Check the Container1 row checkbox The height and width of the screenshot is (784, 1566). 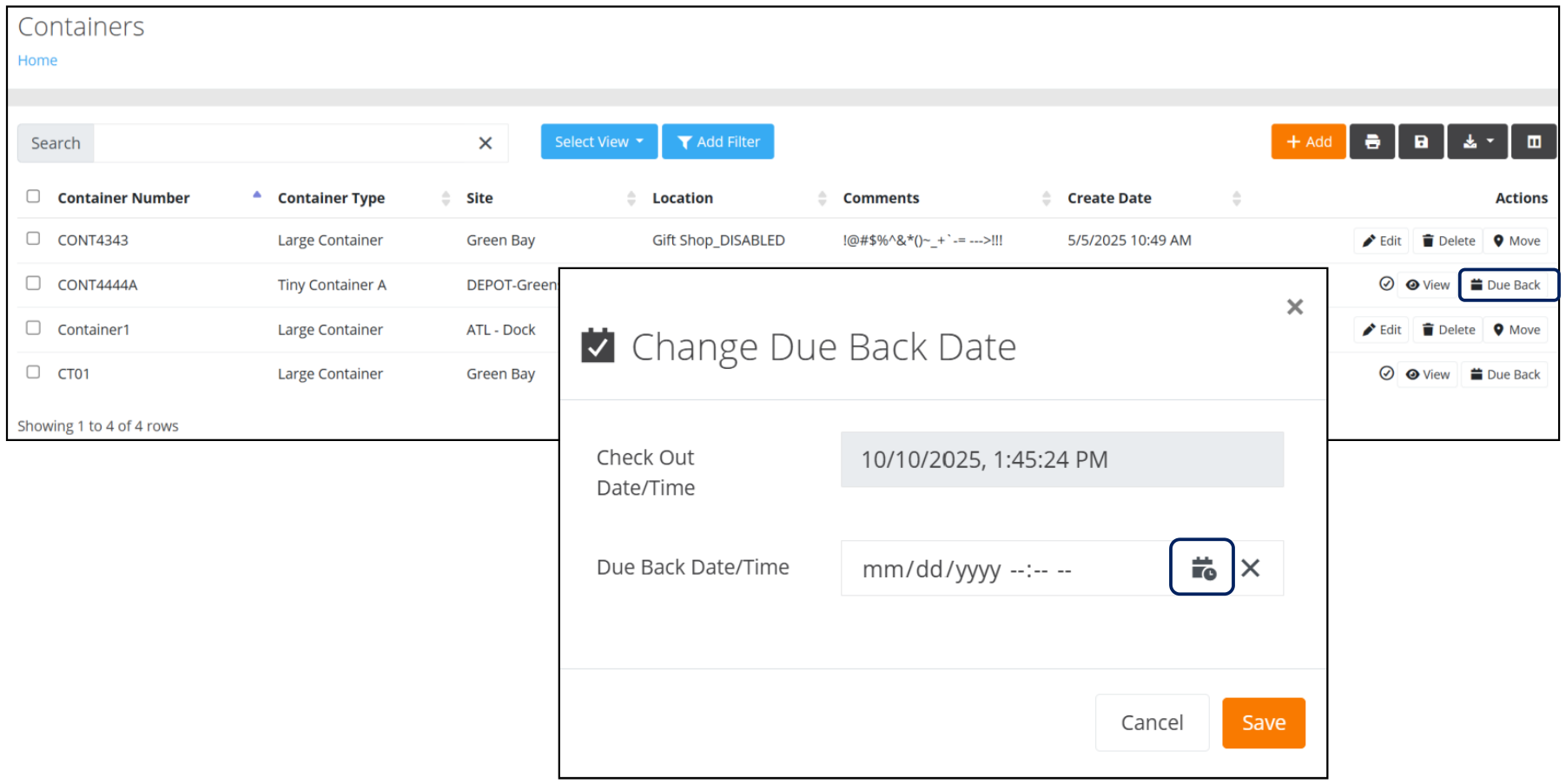33,327
